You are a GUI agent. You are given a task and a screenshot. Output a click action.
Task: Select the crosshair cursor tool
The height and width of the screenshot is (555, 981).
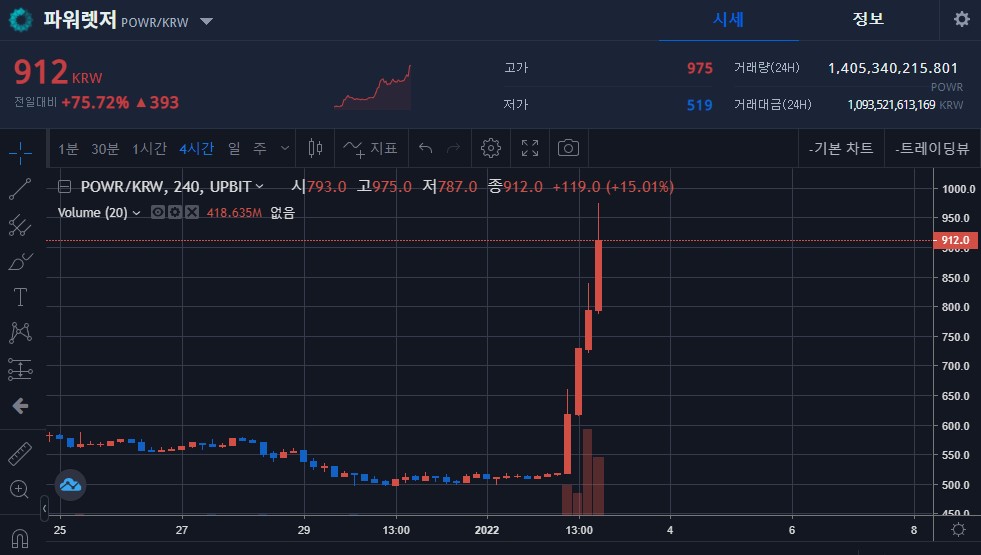click(x=20, y=152)
